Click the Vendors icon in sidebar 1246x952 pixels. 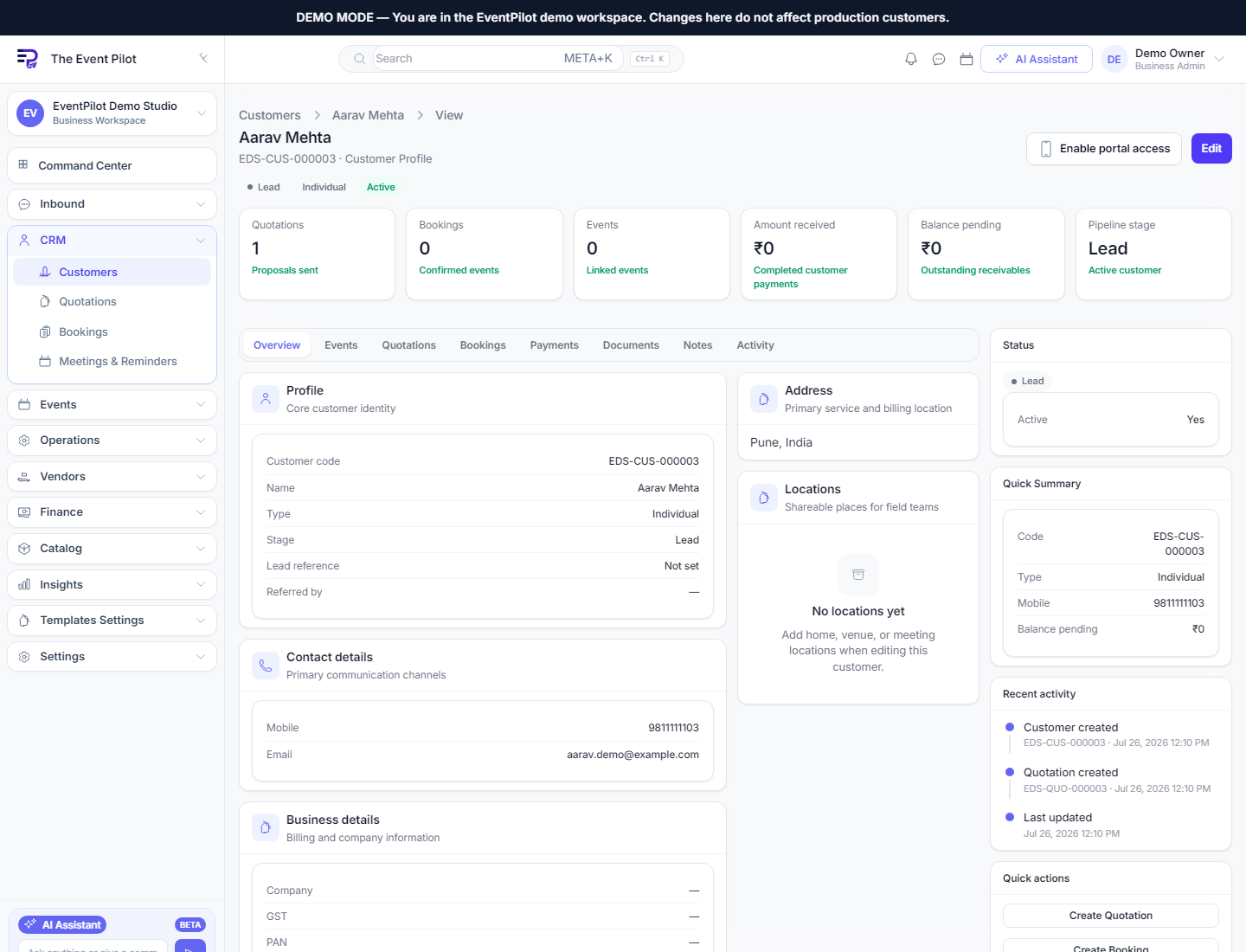pos(24,477)
